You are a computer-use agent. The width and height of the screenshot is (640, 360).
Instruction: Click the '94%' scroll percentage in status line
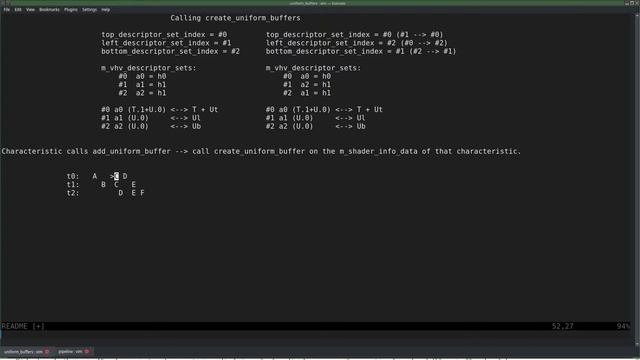[623, 326]
